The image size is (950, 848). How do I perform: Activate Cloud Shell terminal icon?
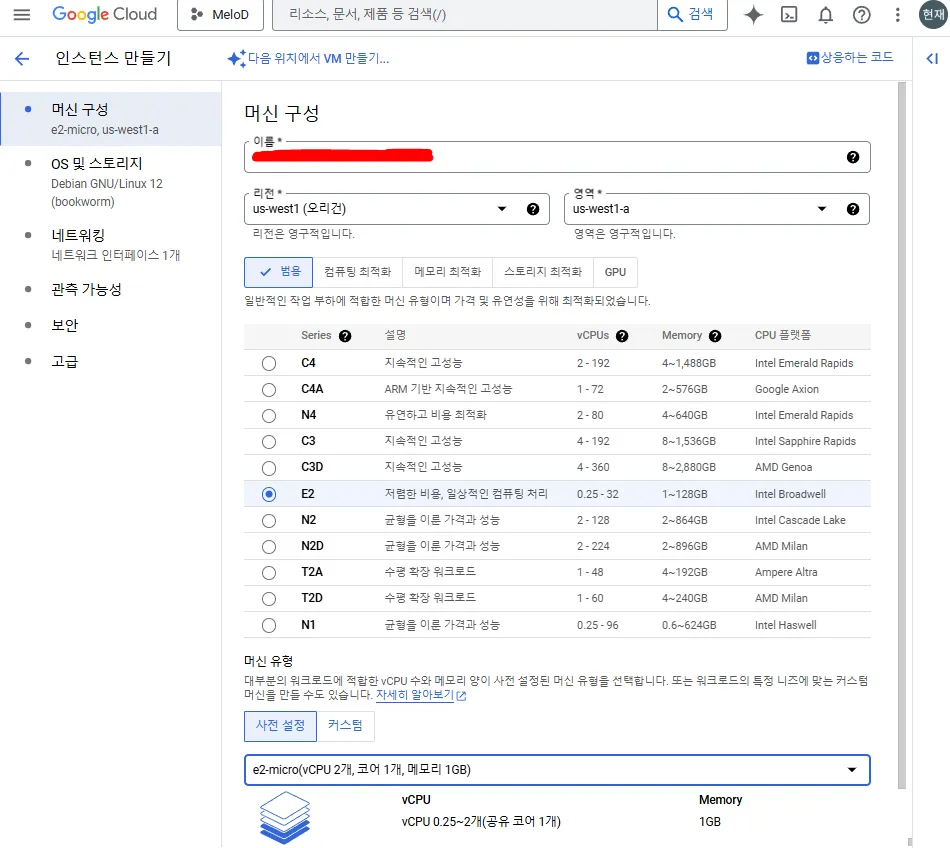point(789,15)
